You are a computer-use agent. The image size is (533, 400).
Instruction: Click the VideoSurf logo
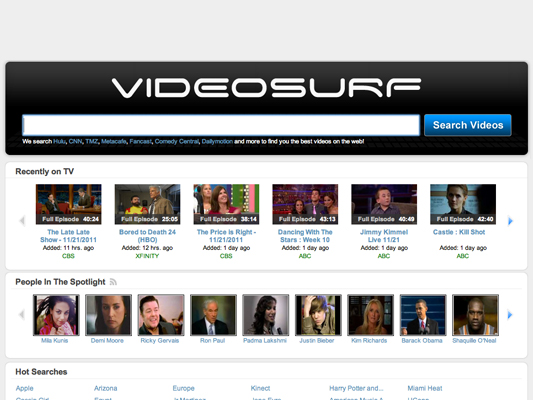(x=266, y=88)
